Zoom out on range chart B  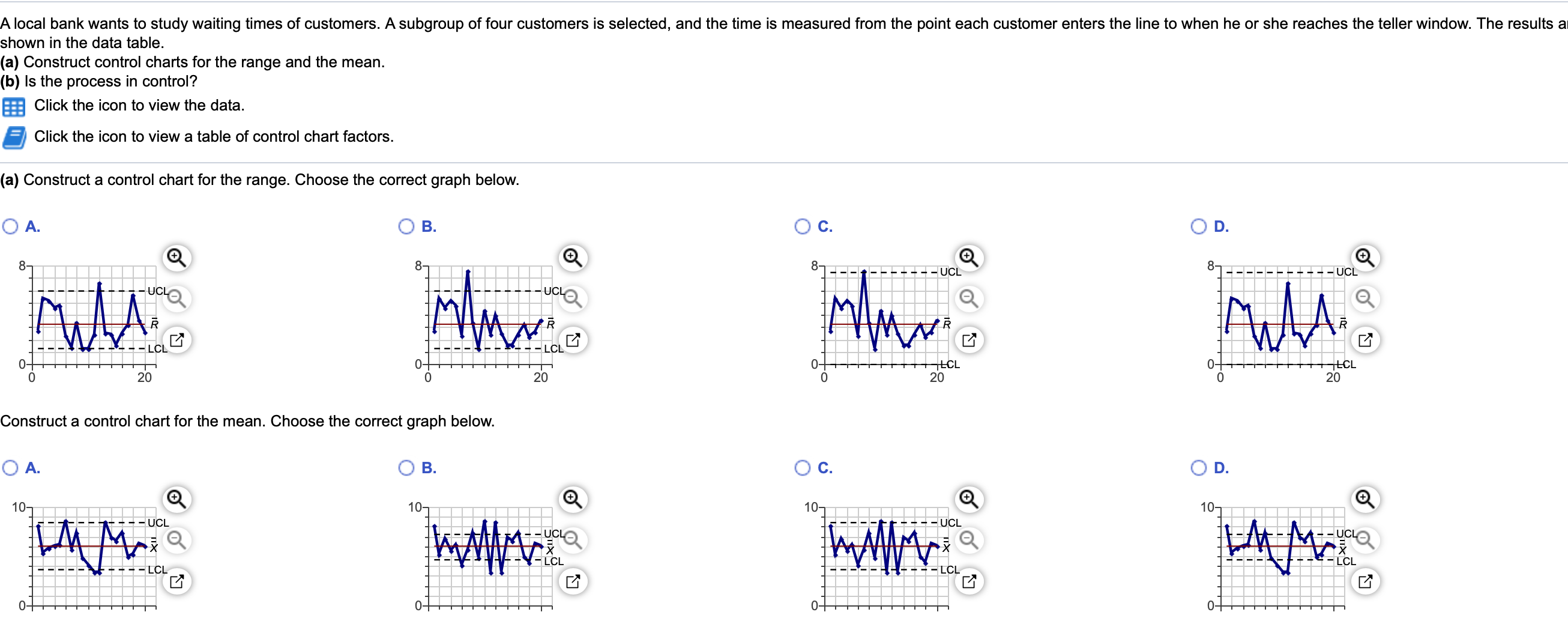pos(573,298)
